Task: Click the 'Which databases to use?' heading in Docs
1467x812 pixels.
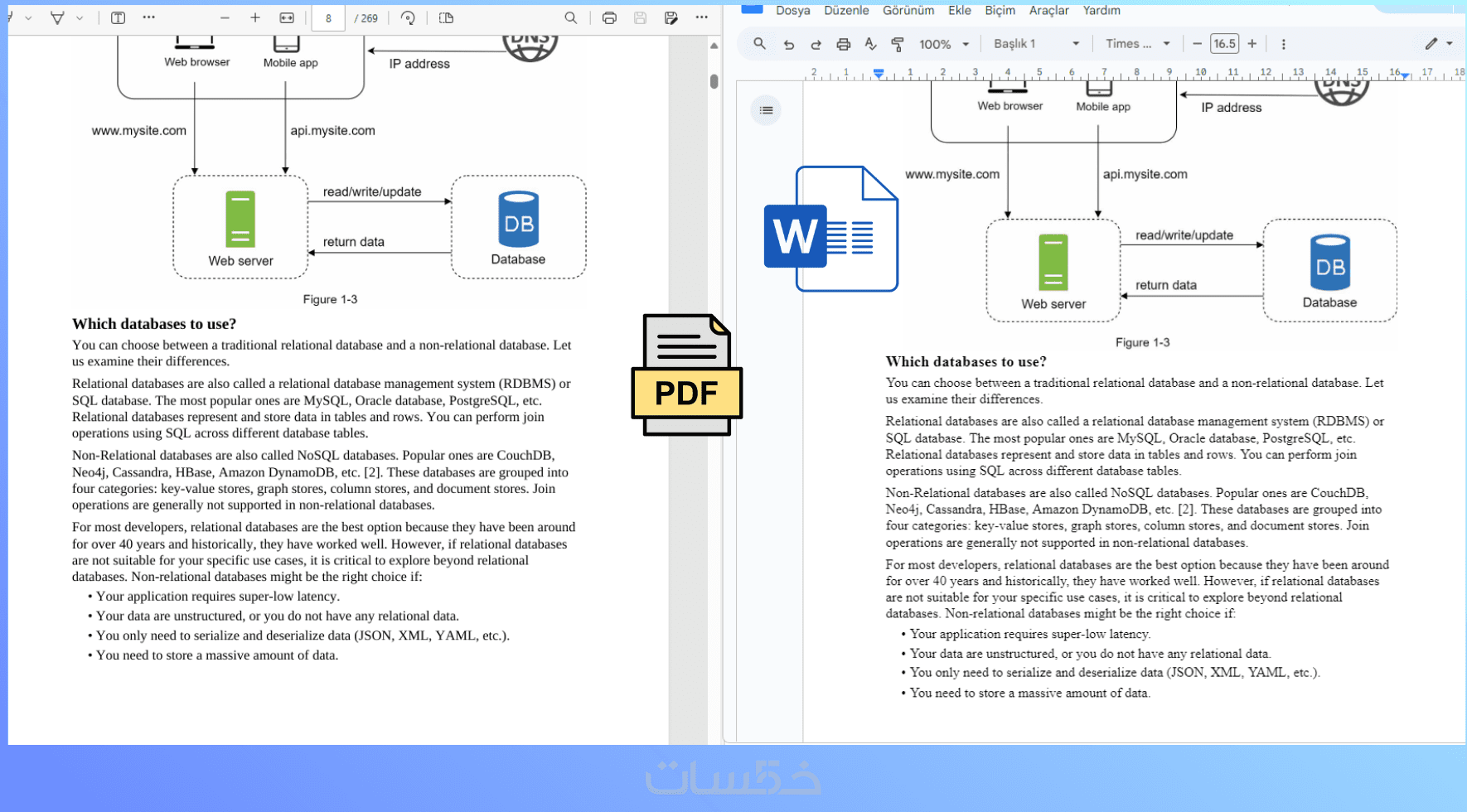Action: [966, 362]
